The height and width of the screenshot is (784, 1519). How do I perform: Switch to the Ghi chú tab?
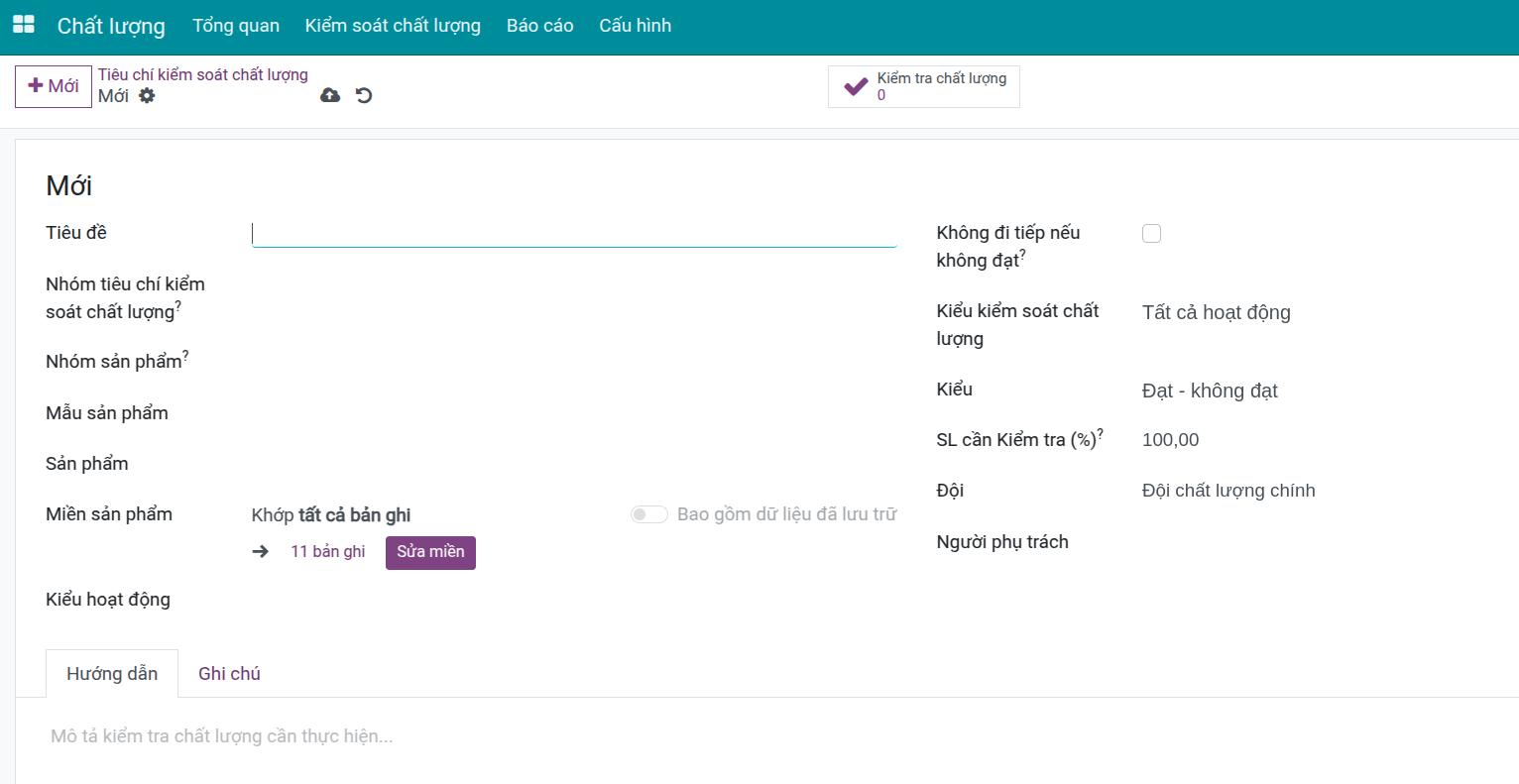tap(229, 674)
